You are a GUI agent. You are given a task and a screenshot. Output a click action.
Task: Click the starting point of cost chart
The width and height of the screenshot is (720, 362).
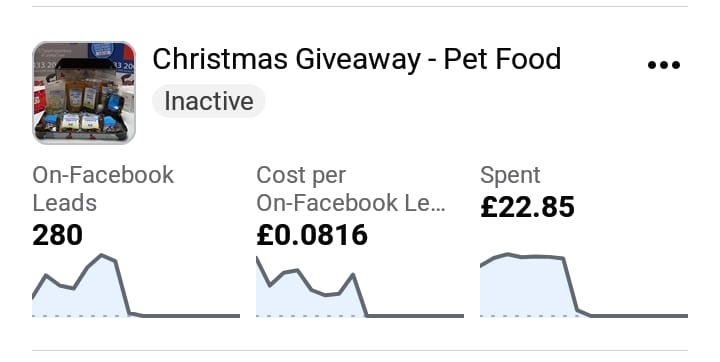pyautogui.click(x=257, y=259)
